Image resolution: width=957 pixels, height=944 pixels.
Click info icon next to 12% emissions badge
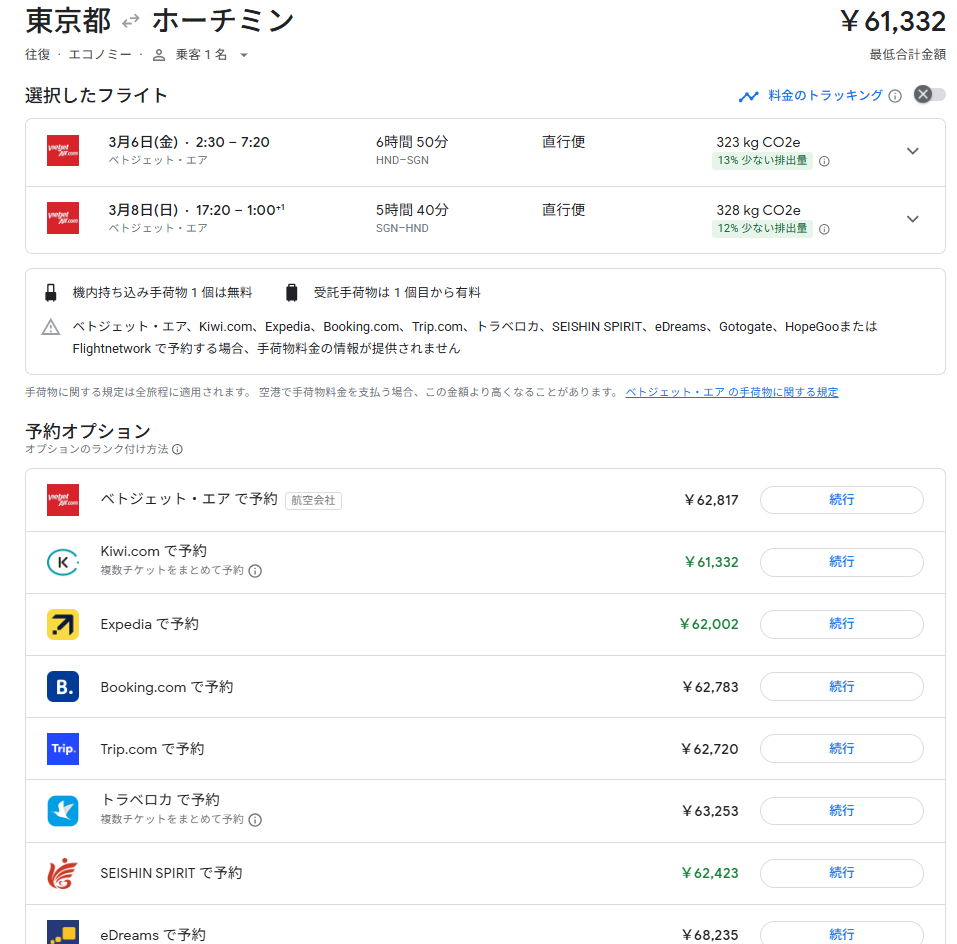824,229
